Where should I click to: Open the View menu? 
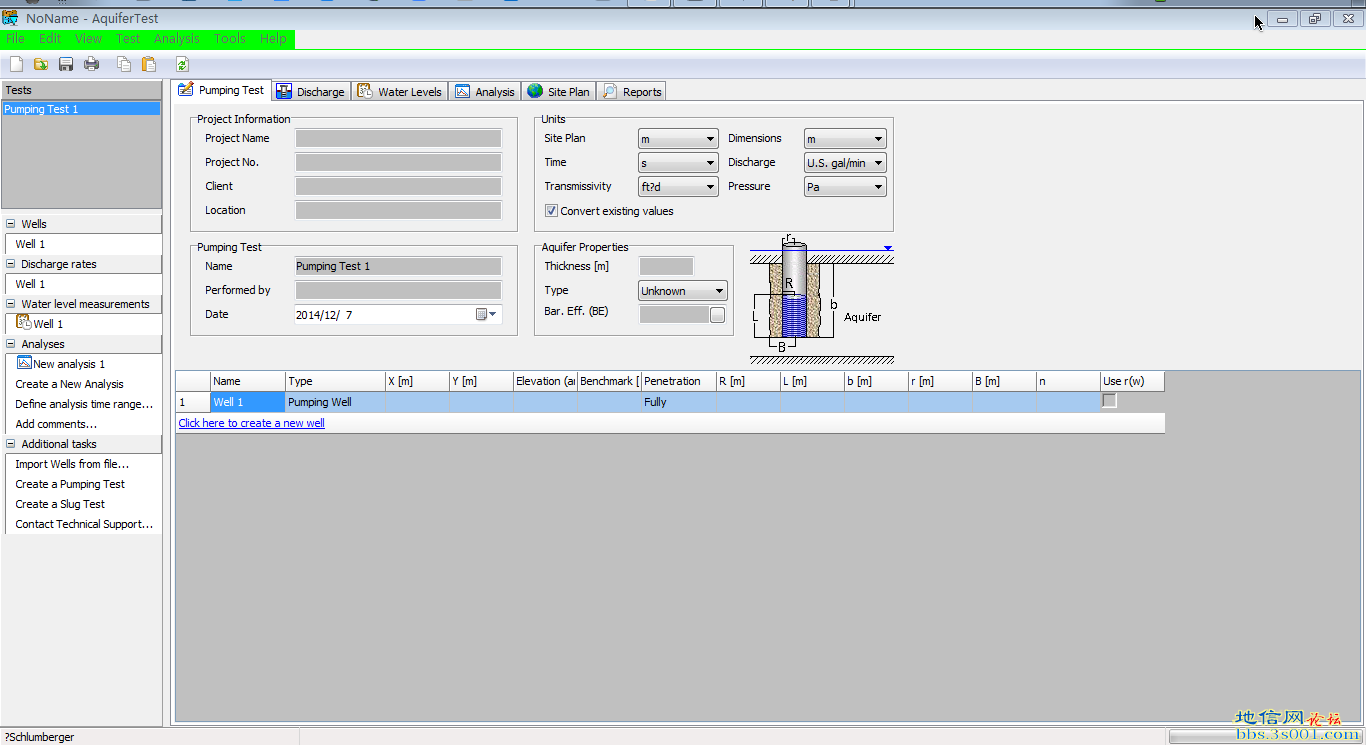pos(88,39)
